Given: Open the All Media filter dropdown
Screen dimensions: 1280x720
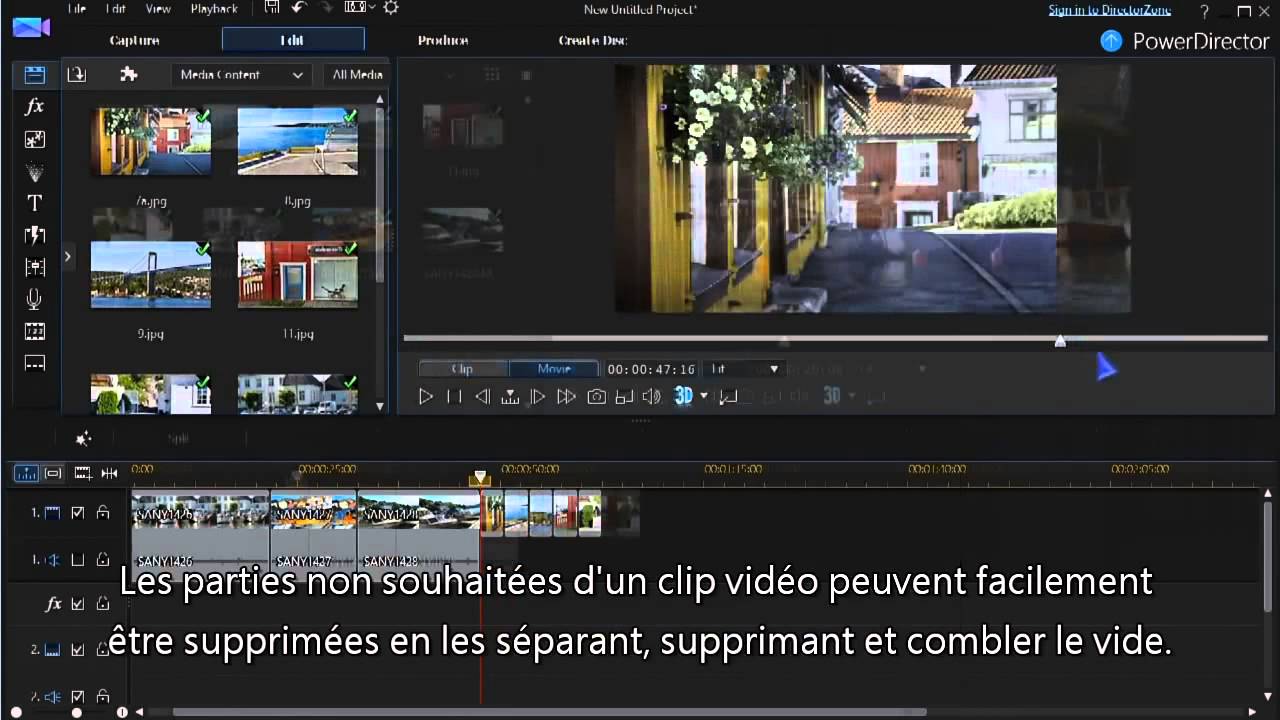Looking at the screenshot, I should (356, 75).
